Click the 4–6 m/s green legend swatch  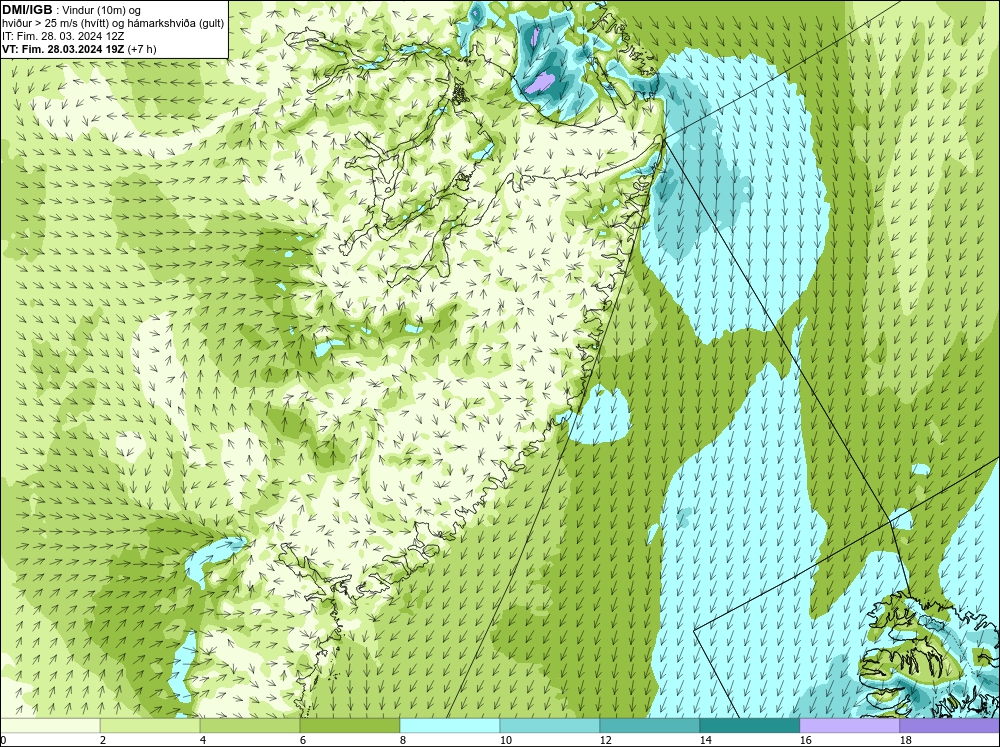tap(250, 725)
